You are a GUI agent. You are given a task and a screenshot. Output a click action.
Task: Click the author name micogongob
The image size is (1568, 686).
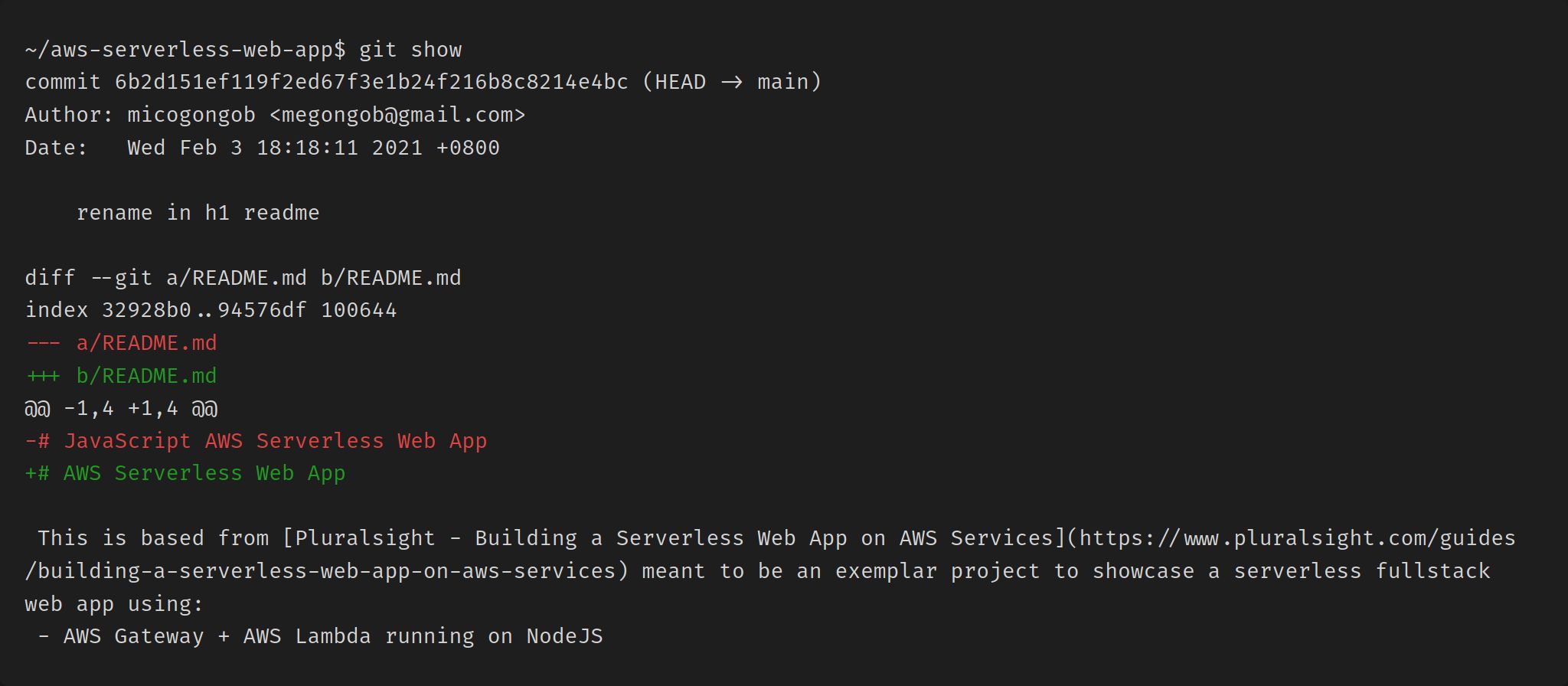pos(191,115)
